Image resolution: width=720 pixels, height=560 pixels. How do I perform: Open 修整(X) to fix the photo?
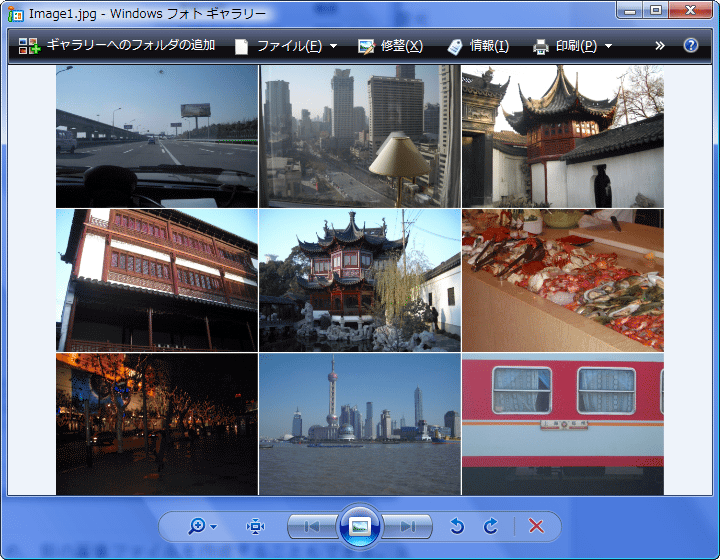[x=390, y=46]
